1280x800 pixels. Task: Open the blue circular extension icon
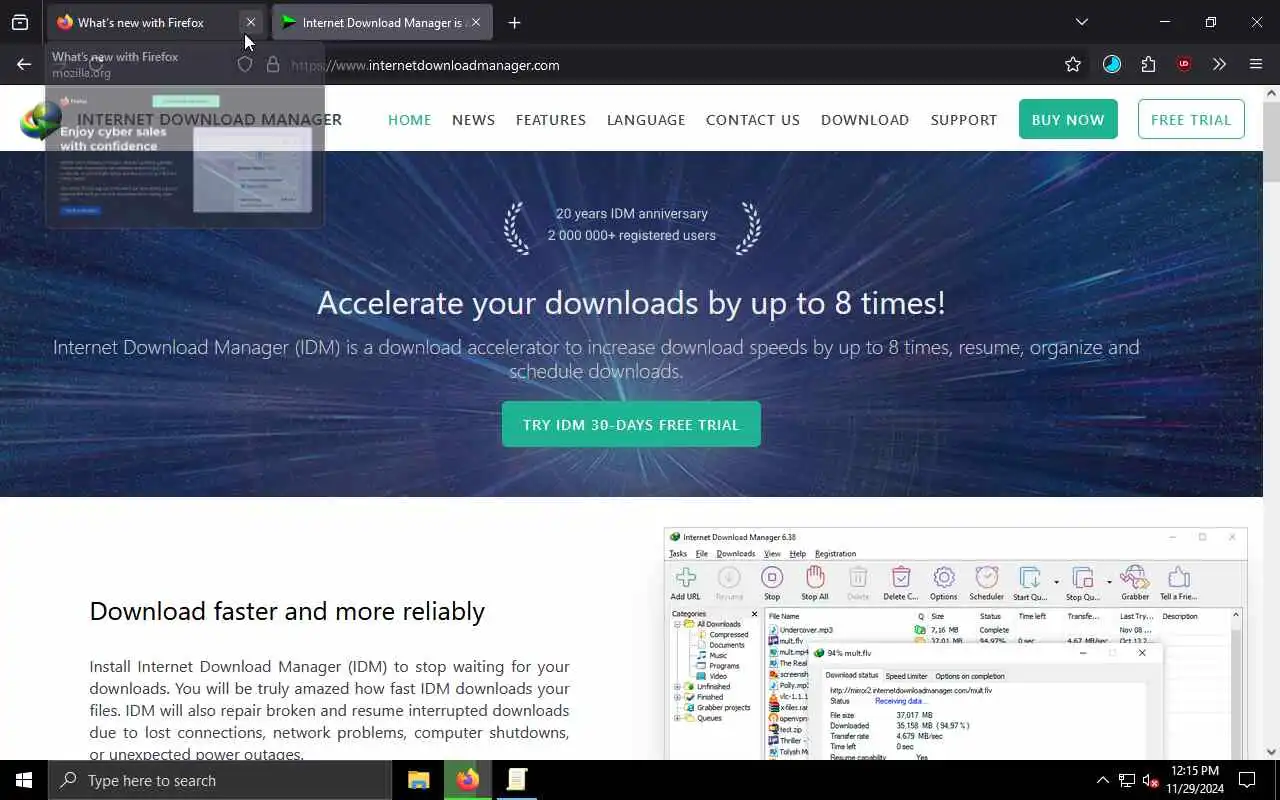click(1112, 65)
